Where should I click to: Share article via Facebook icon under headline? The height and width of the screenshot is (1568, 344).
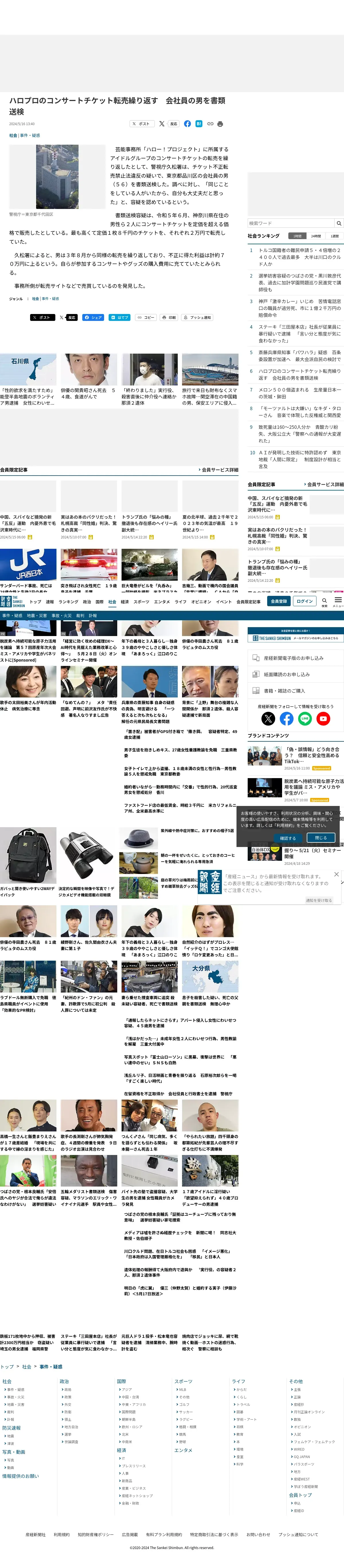click(187, 124)
